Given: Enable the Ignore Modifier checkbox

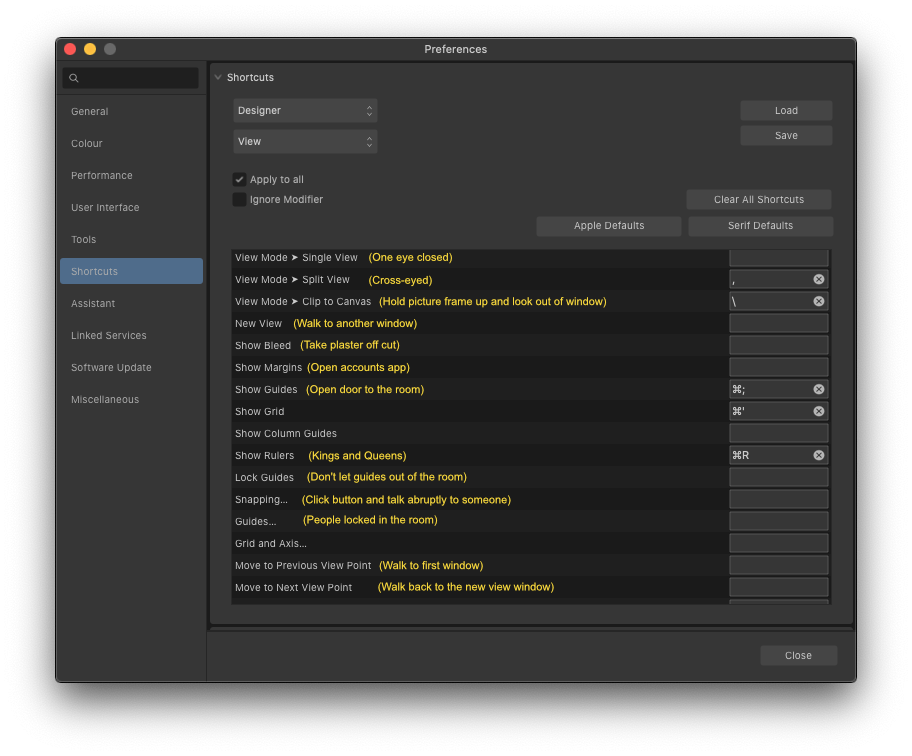Looking at the screenshot, I should pyautogui.click(x=239, y=199).
